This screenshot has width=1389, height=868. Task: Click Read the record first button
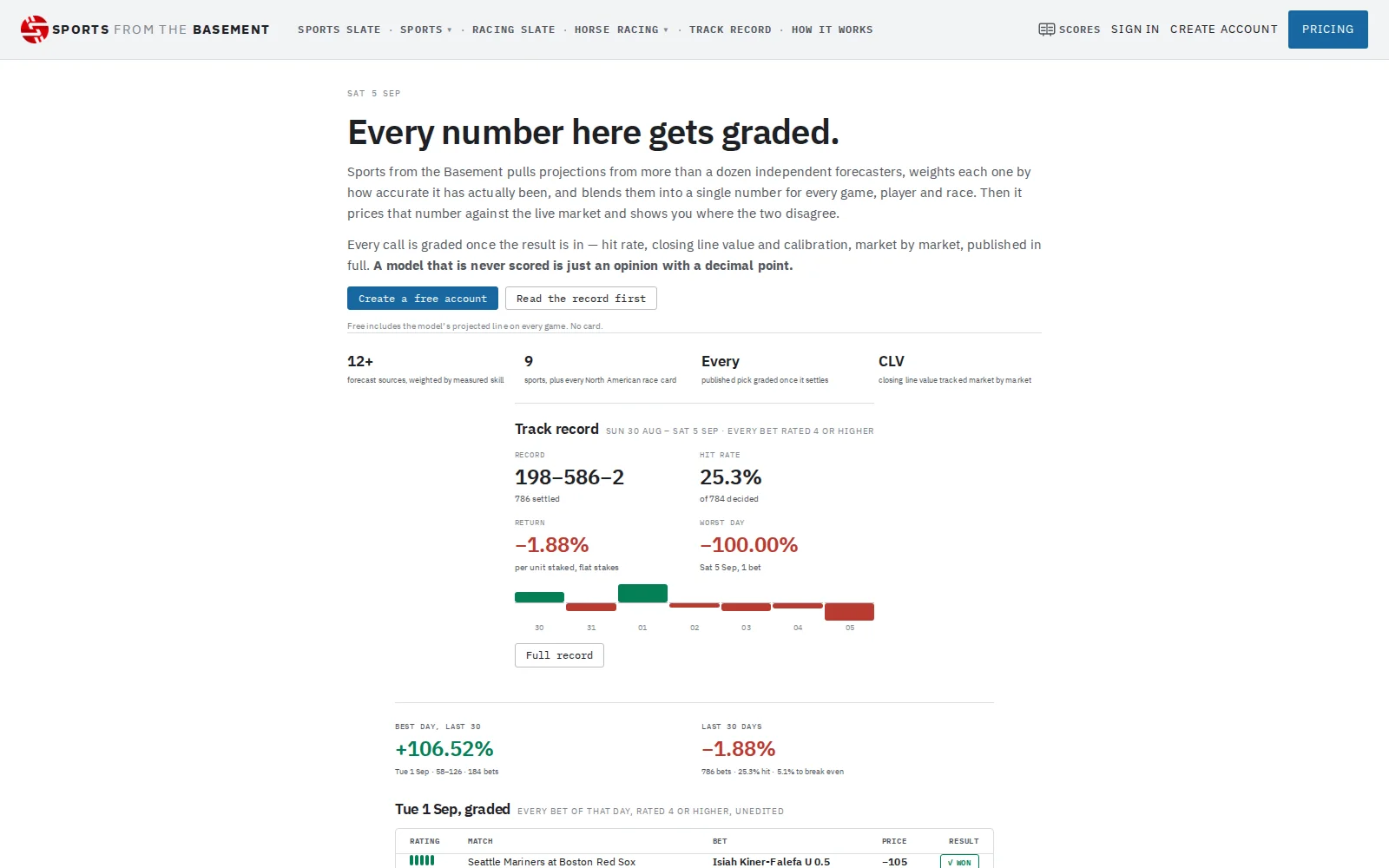pos(581,299)
